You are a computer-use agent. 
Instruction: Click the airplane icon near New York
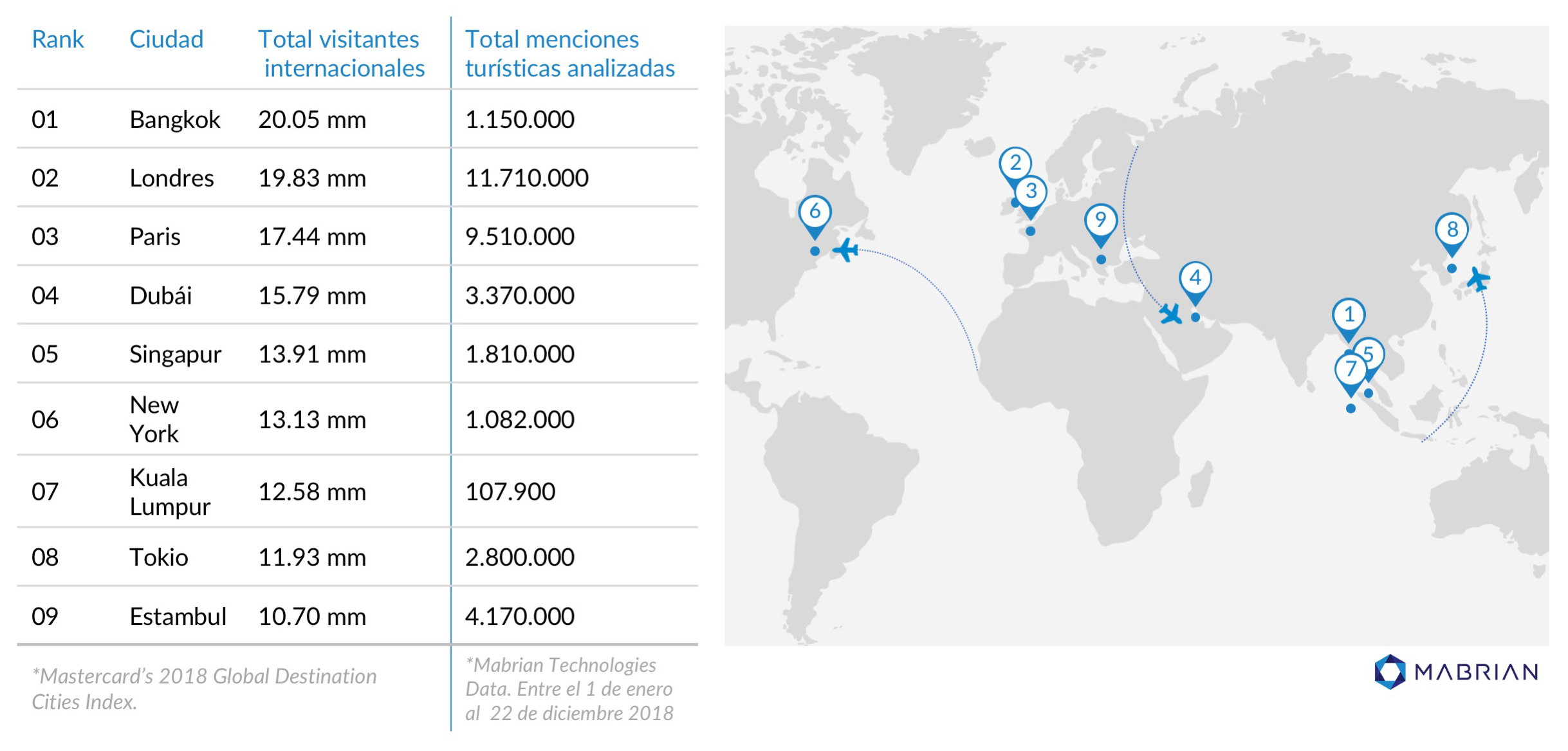tap(845, 250)
